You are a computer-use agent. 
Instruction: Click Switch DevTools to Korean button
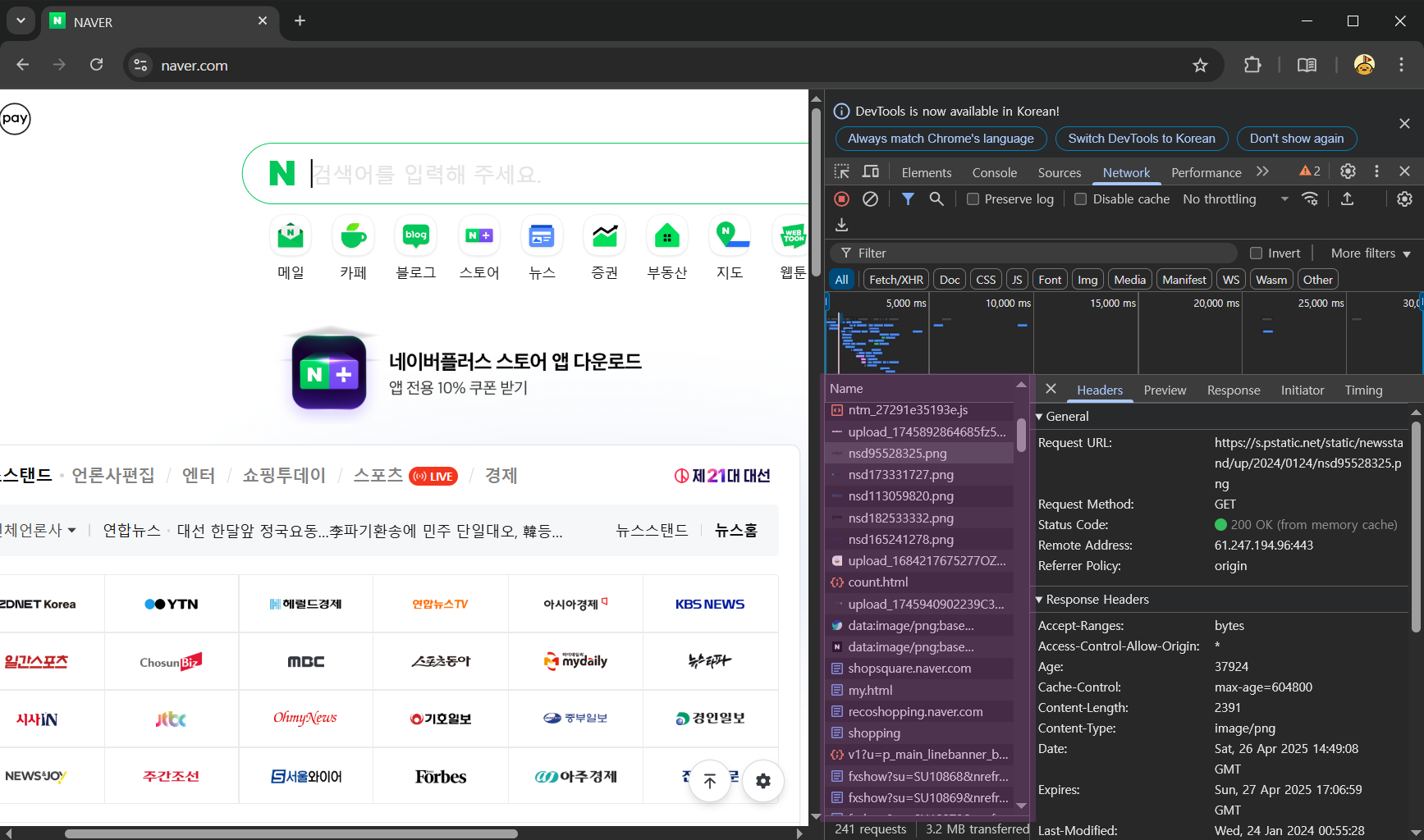pyautogui.click(x=1142, y=139)
